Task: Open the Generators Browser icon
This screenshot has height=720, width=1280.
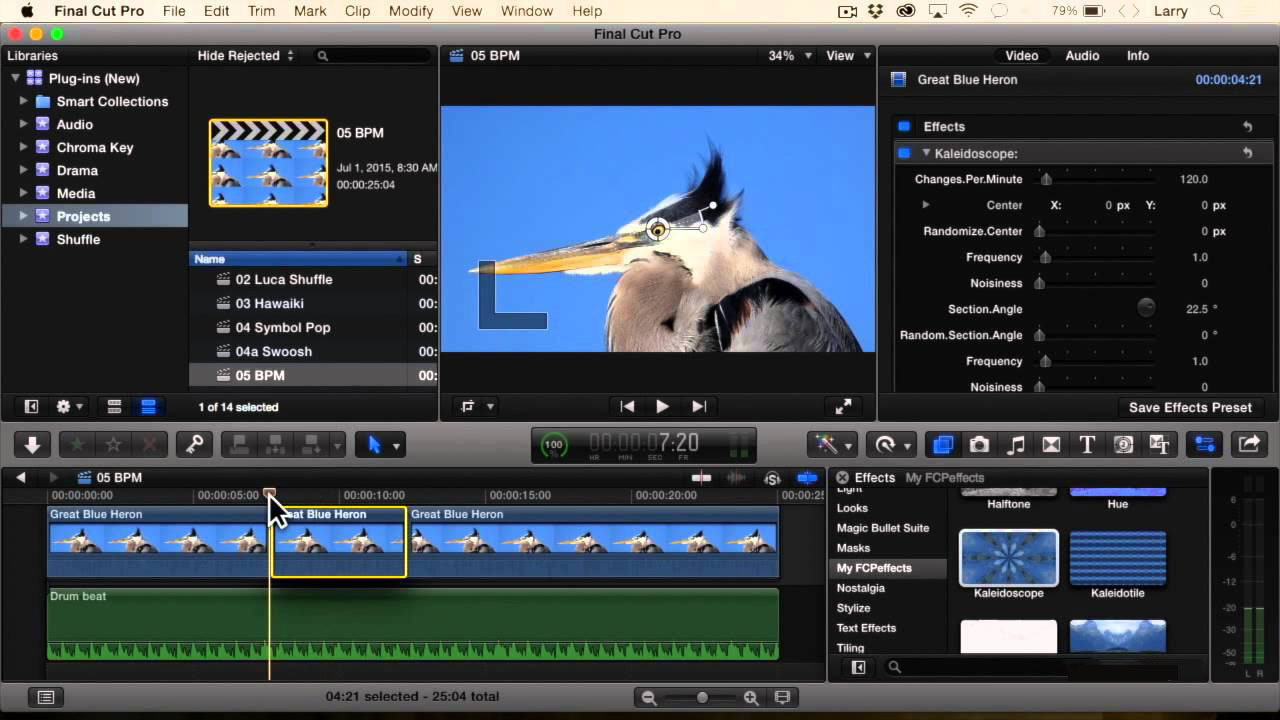Action: point(1123,445)
